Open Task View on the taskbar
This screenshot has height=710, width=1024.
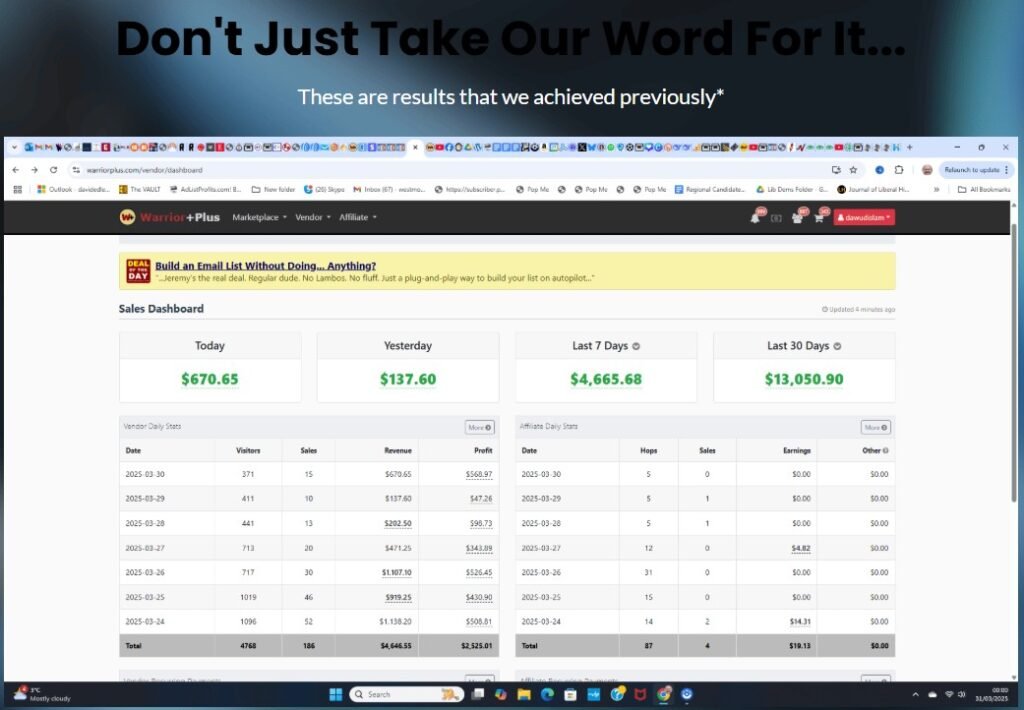(x=478, y=694)
